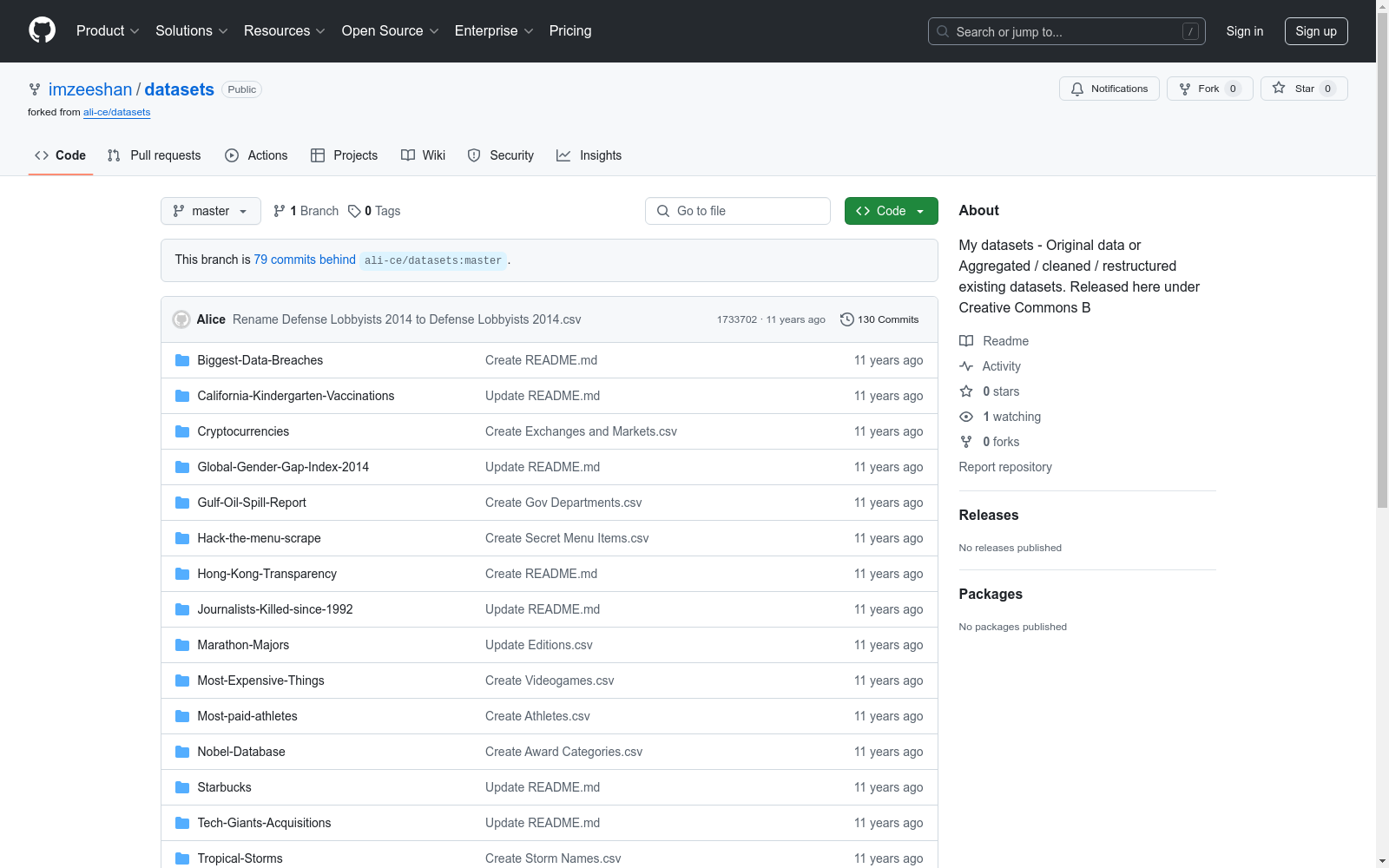Expand the Enterprise menu
The image size is (1389, 868).
(494, 31)
